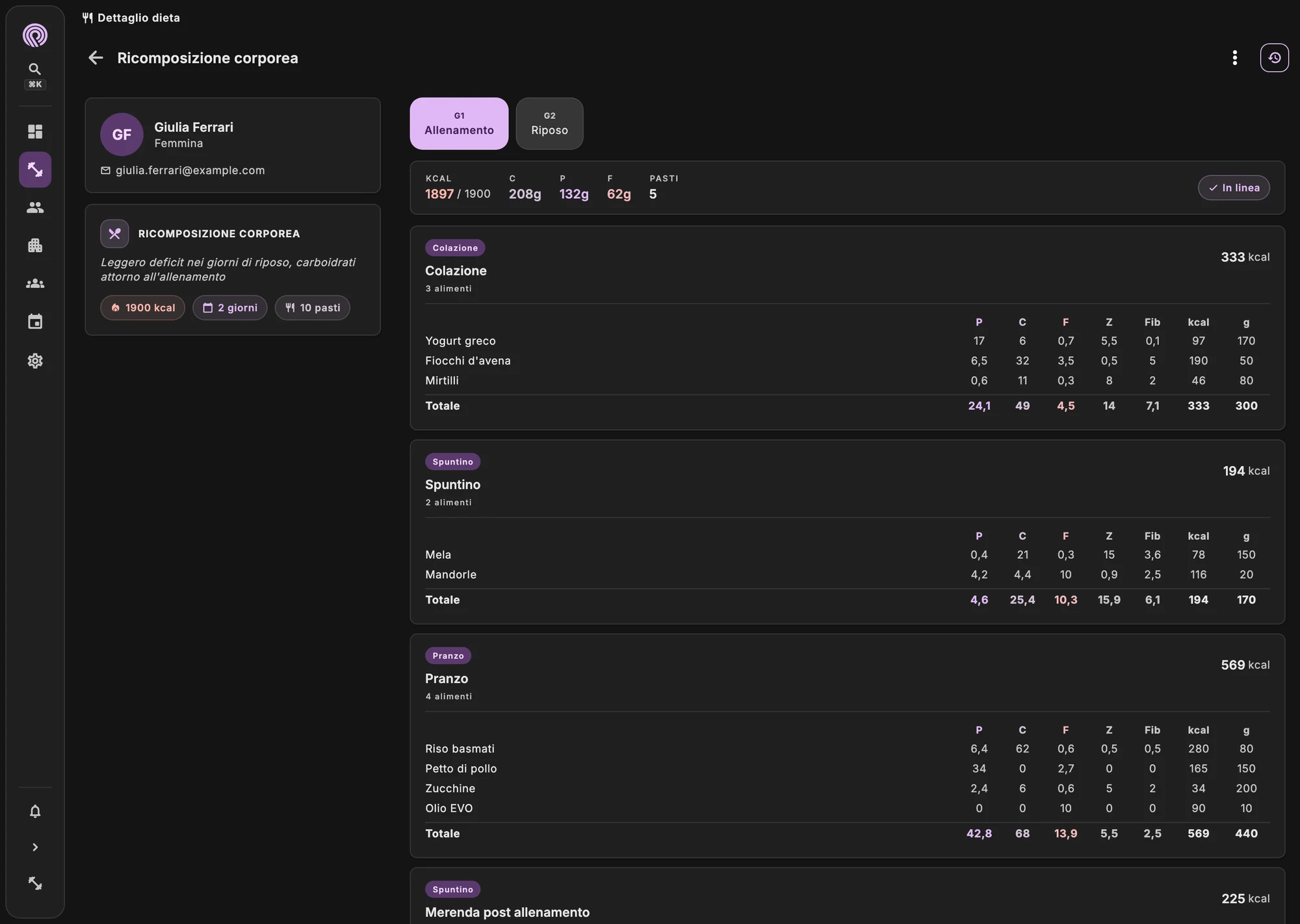The width and height of the screenshot is (1300, 924).
Task: Open the search icon in sidebar
Action: tap(35, 69)
